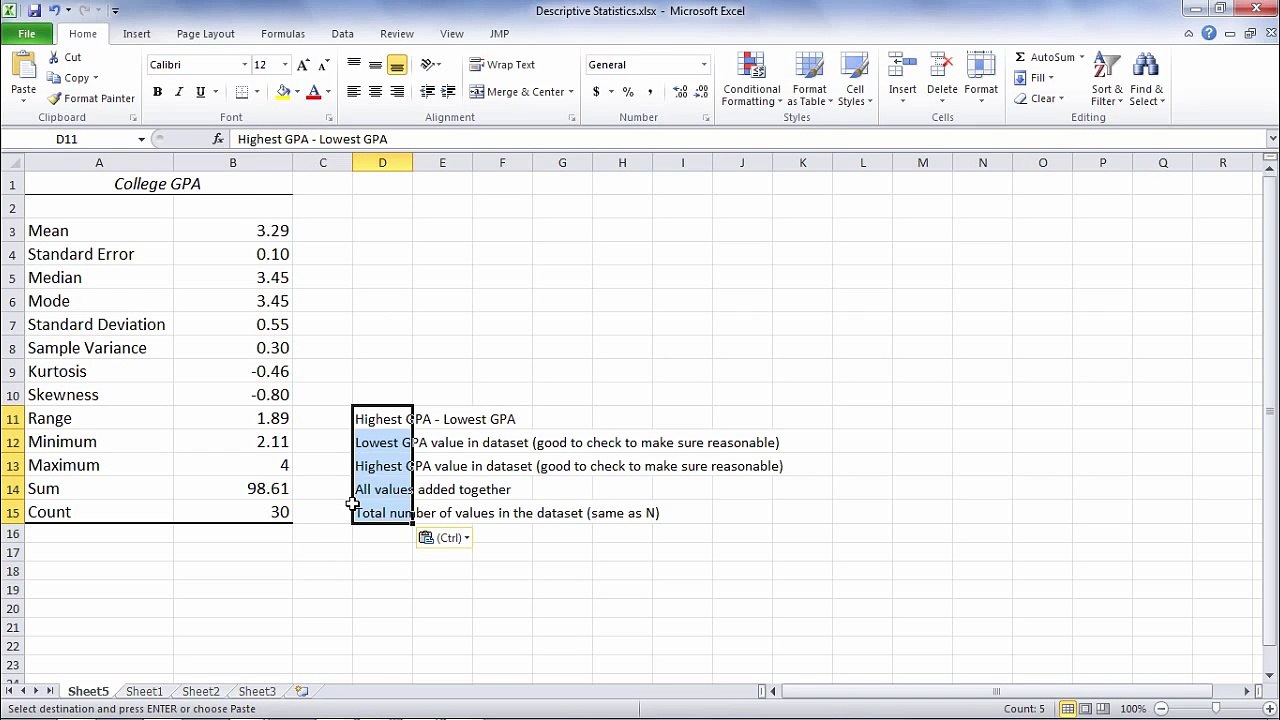
Task: Click the Borders icon
Action: pos(242,92)
